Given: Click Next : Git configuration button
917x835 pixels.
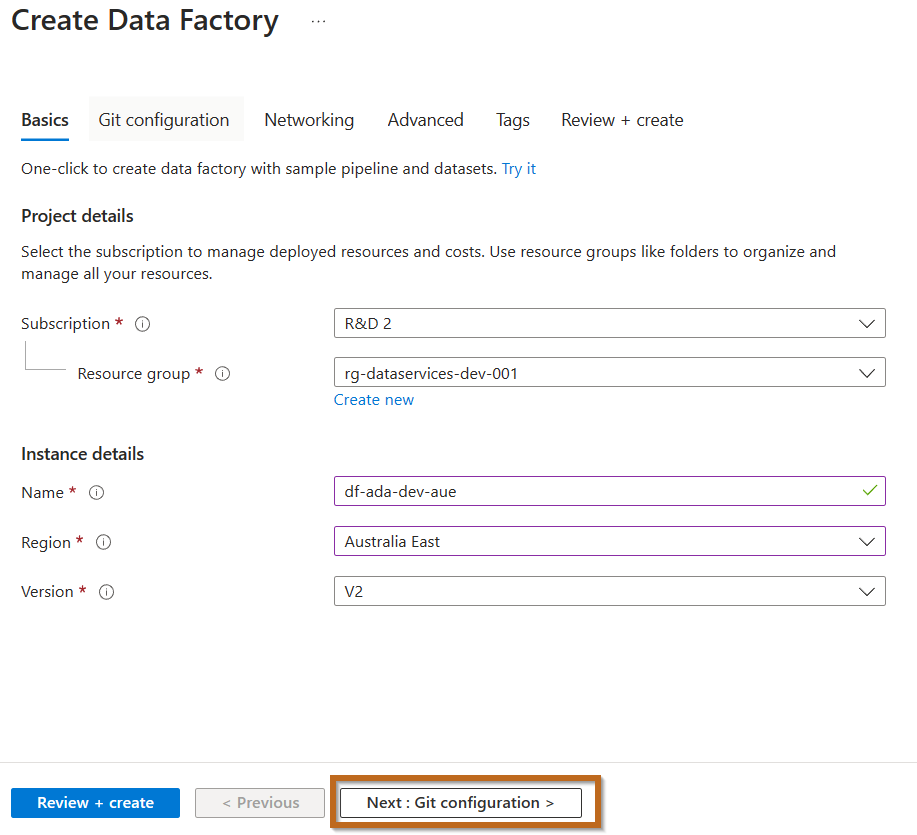Looking at the screenshot, I should click(461, 803).
